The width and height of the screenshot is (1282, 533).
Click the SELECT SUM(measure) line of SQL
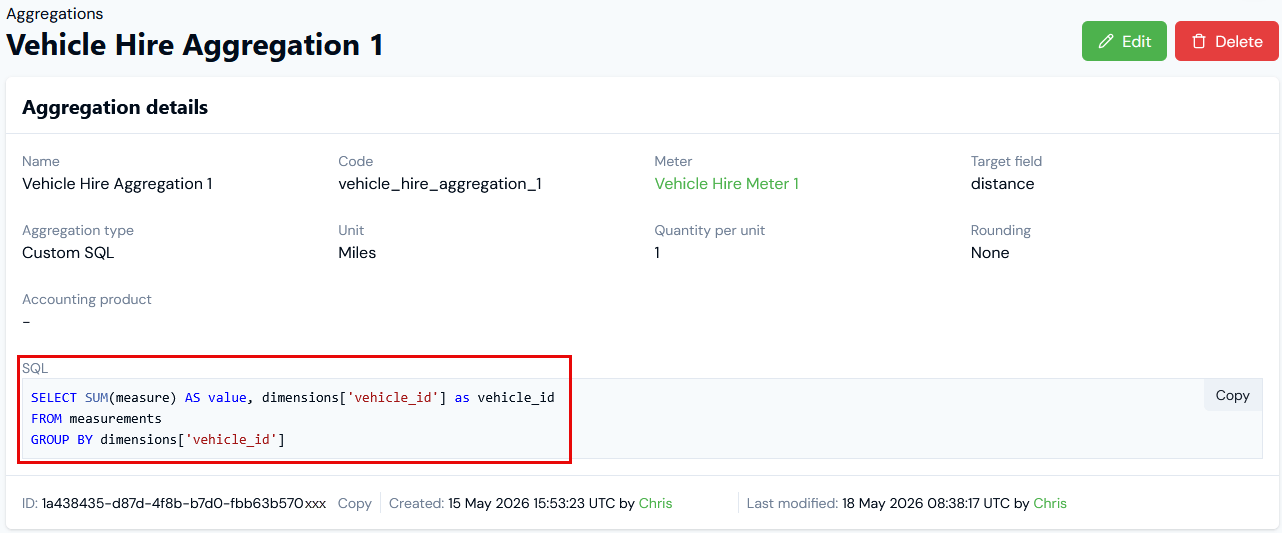[293, 397]
